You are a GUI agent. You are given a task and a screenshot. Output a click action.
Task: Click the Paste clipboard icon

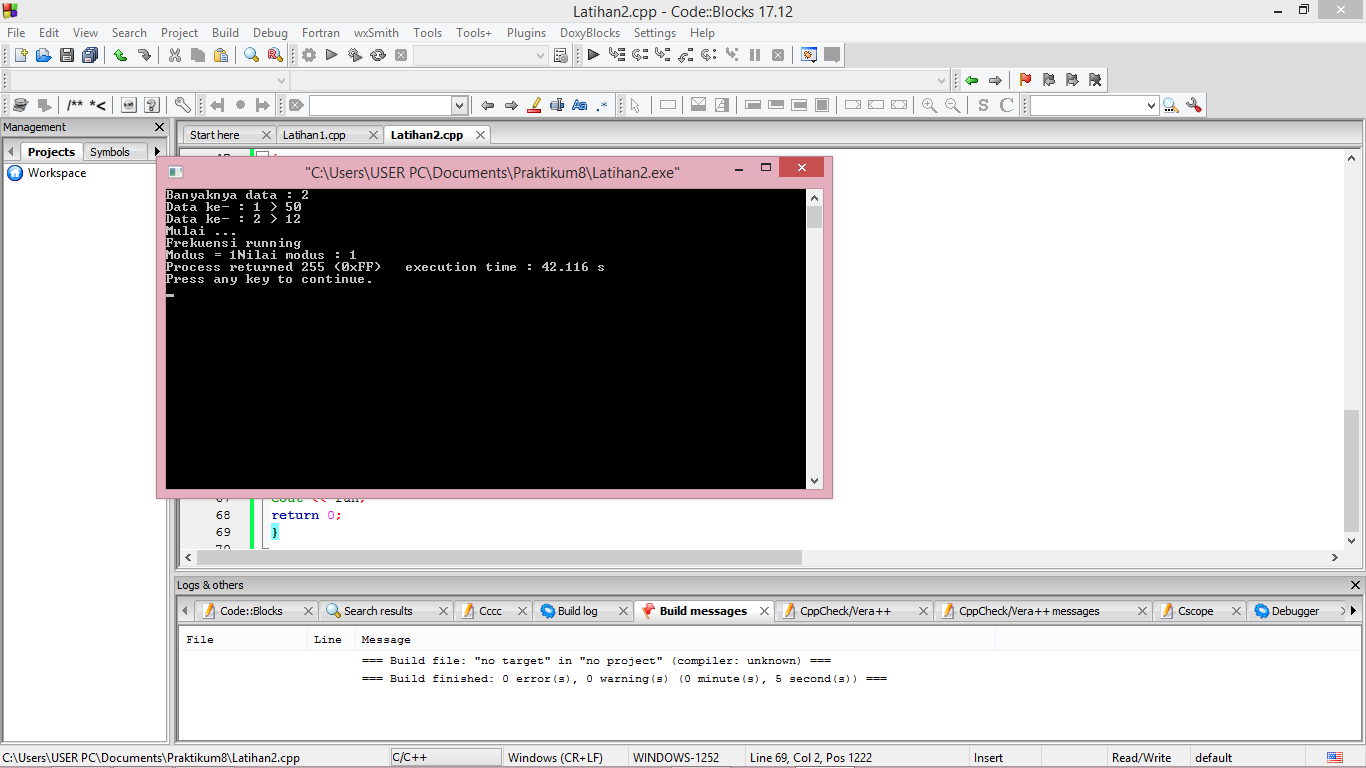[x=221, y=56]
